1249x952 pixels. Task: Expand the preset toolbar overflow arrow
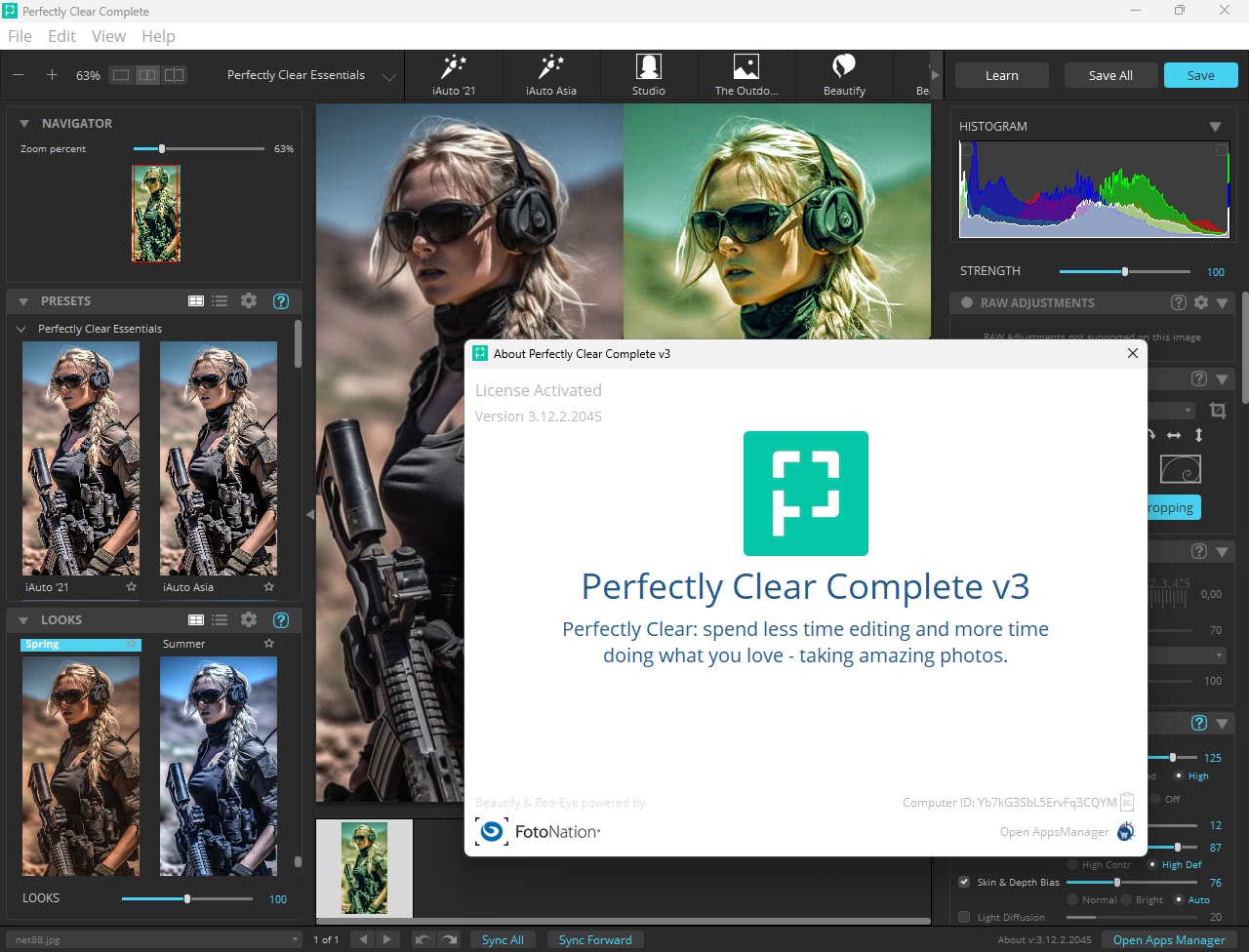point(935,75)
